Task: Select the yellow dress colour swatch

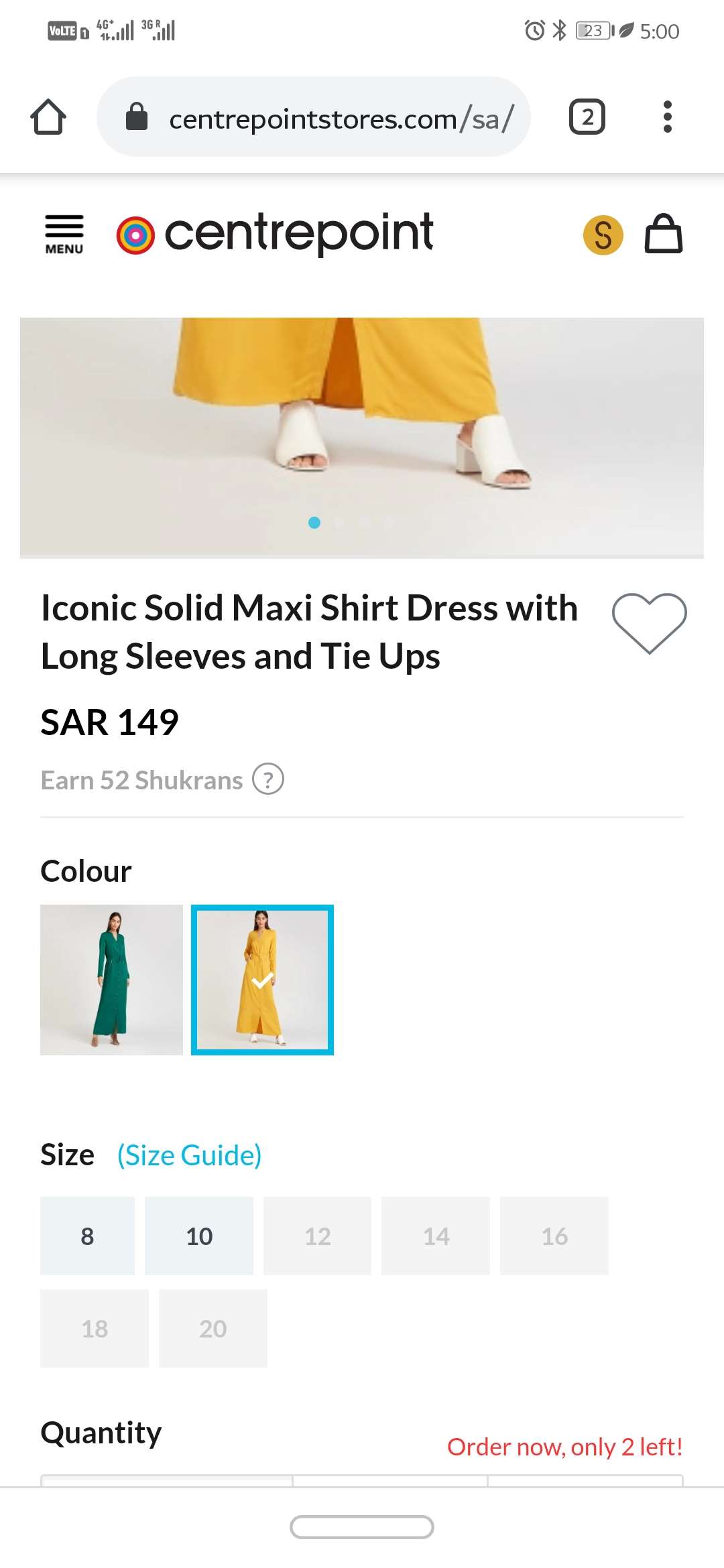Action: click(x=262, y=980)
